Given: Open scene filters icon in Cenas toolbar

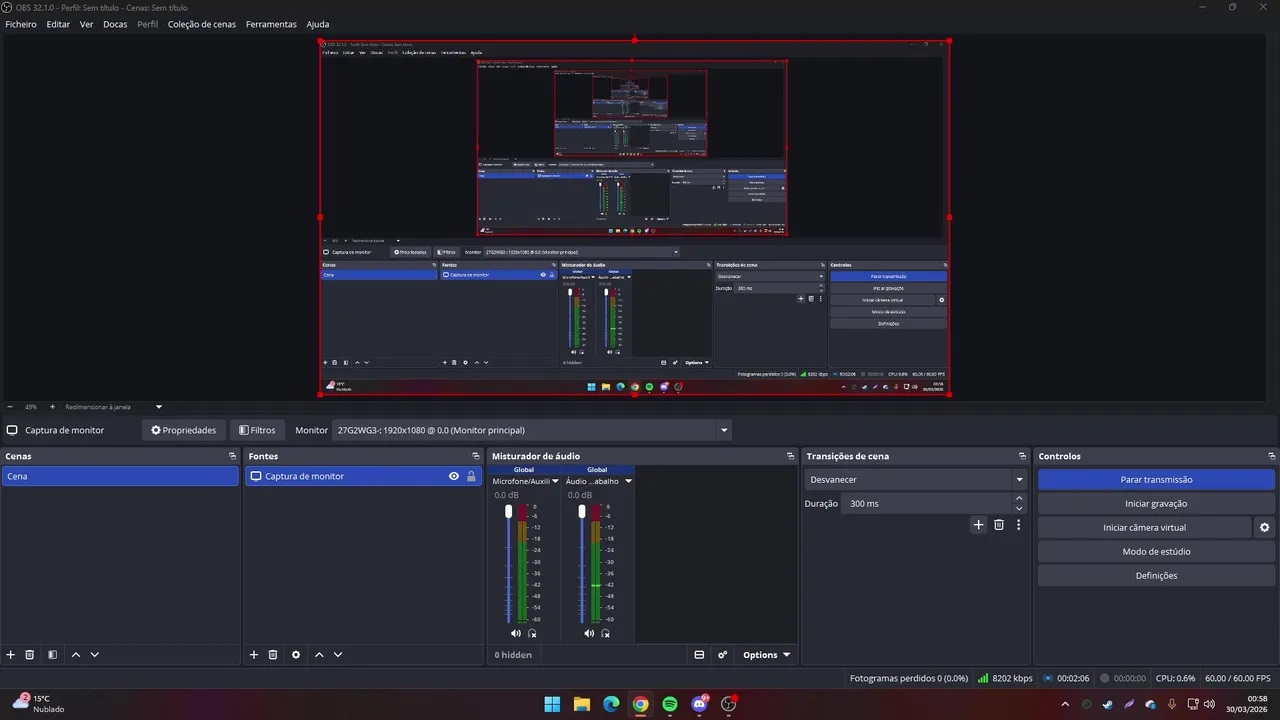Looking at the screenshot, I should pos(52,655).
